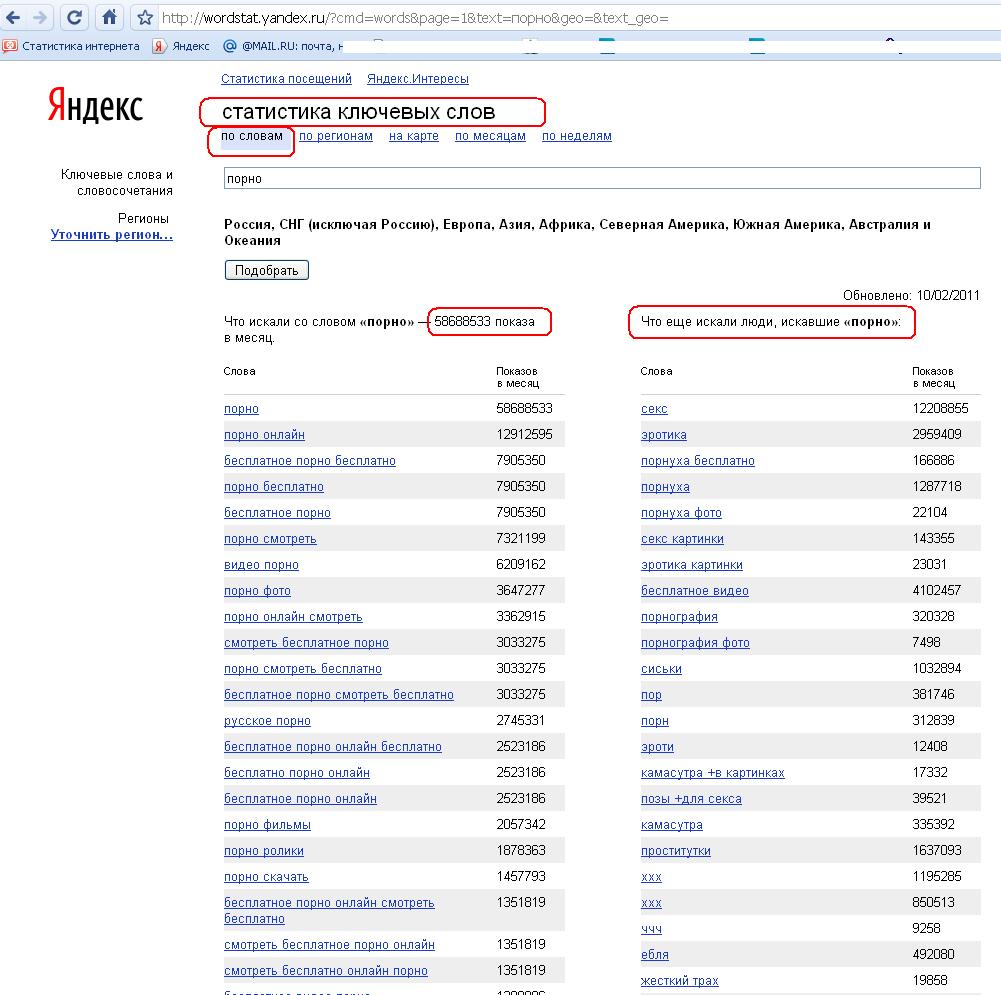
Task: Click the count "2057342" for порно фильмы
Action: (x=521, y=824)
